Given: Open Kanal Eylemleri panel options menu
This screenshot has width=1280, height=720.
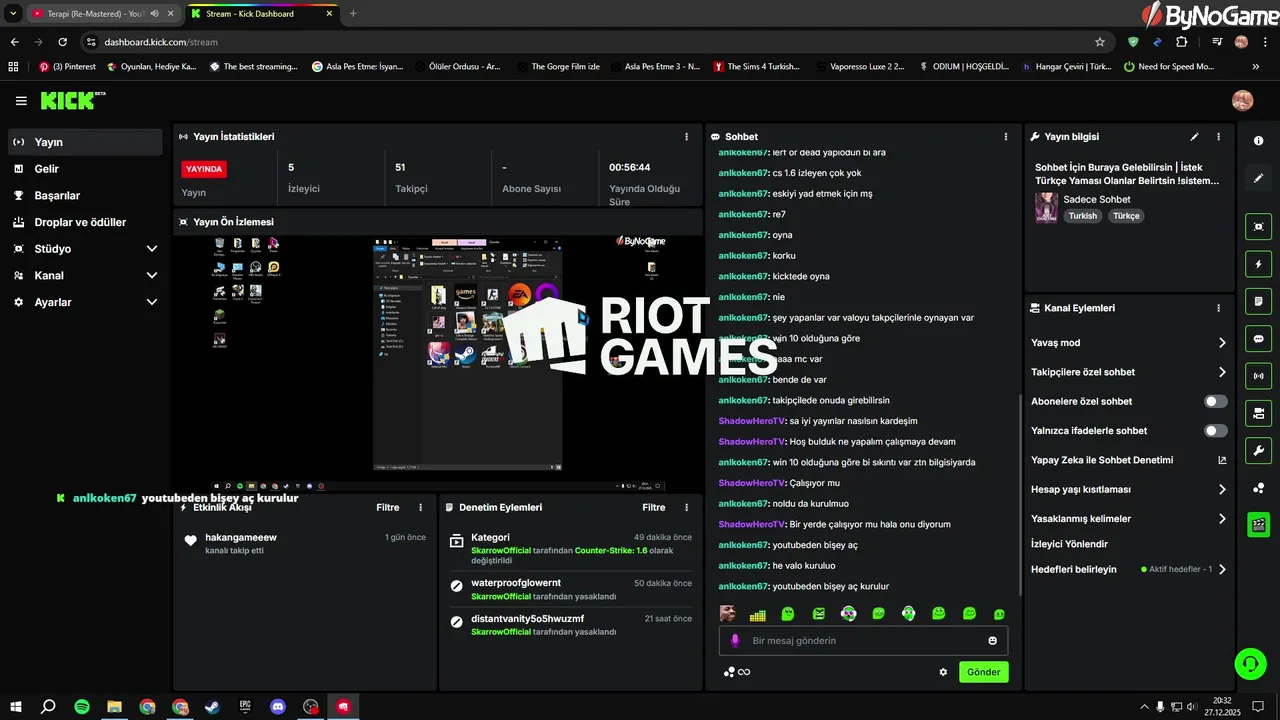Looking at the screenshot, I should click(x=1218, y=308).
